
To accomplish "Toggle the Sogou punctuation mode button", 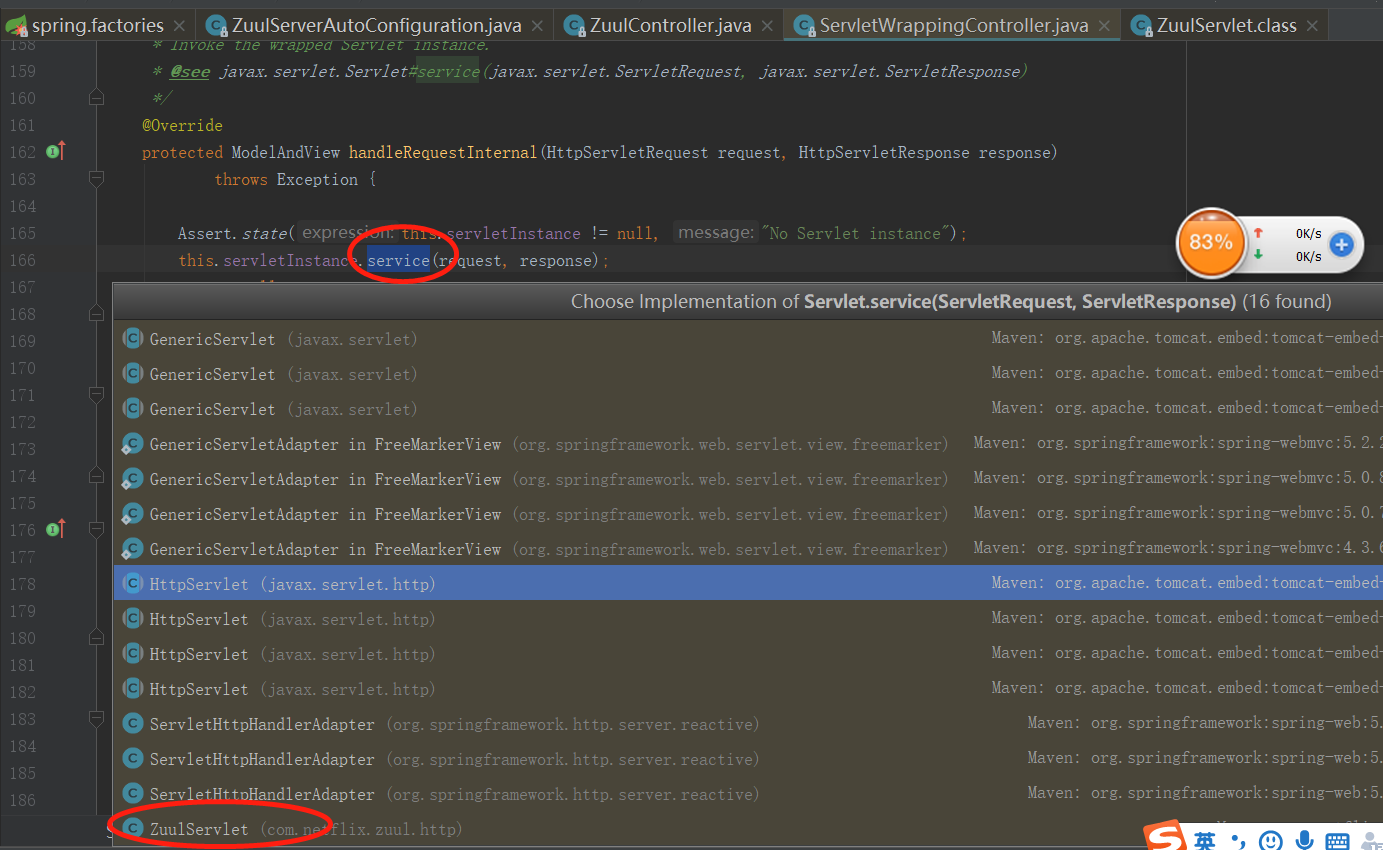I will 1238,841.
